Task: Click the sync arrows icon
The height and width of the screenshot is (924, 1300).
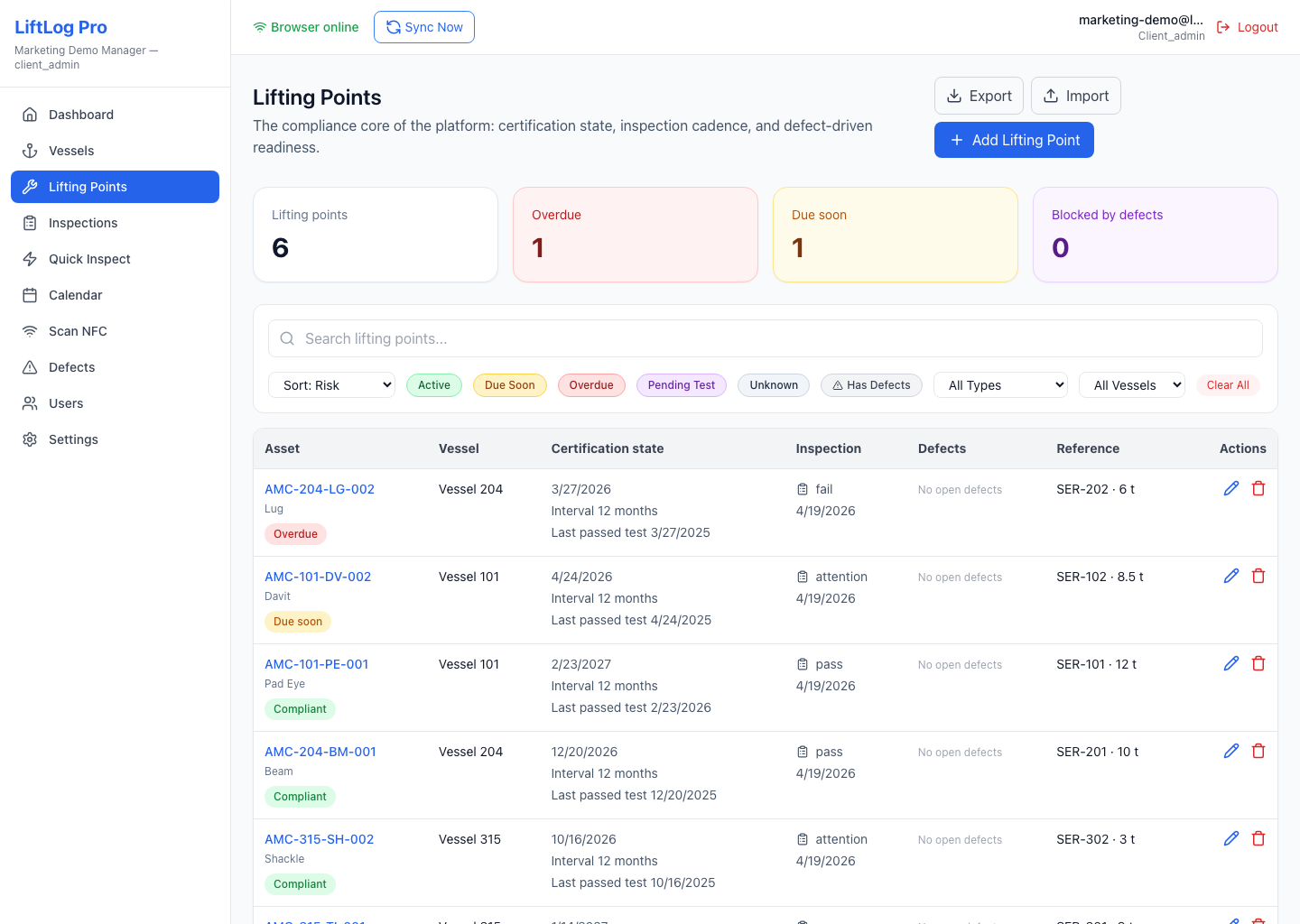Action: [x=394, y=27]
